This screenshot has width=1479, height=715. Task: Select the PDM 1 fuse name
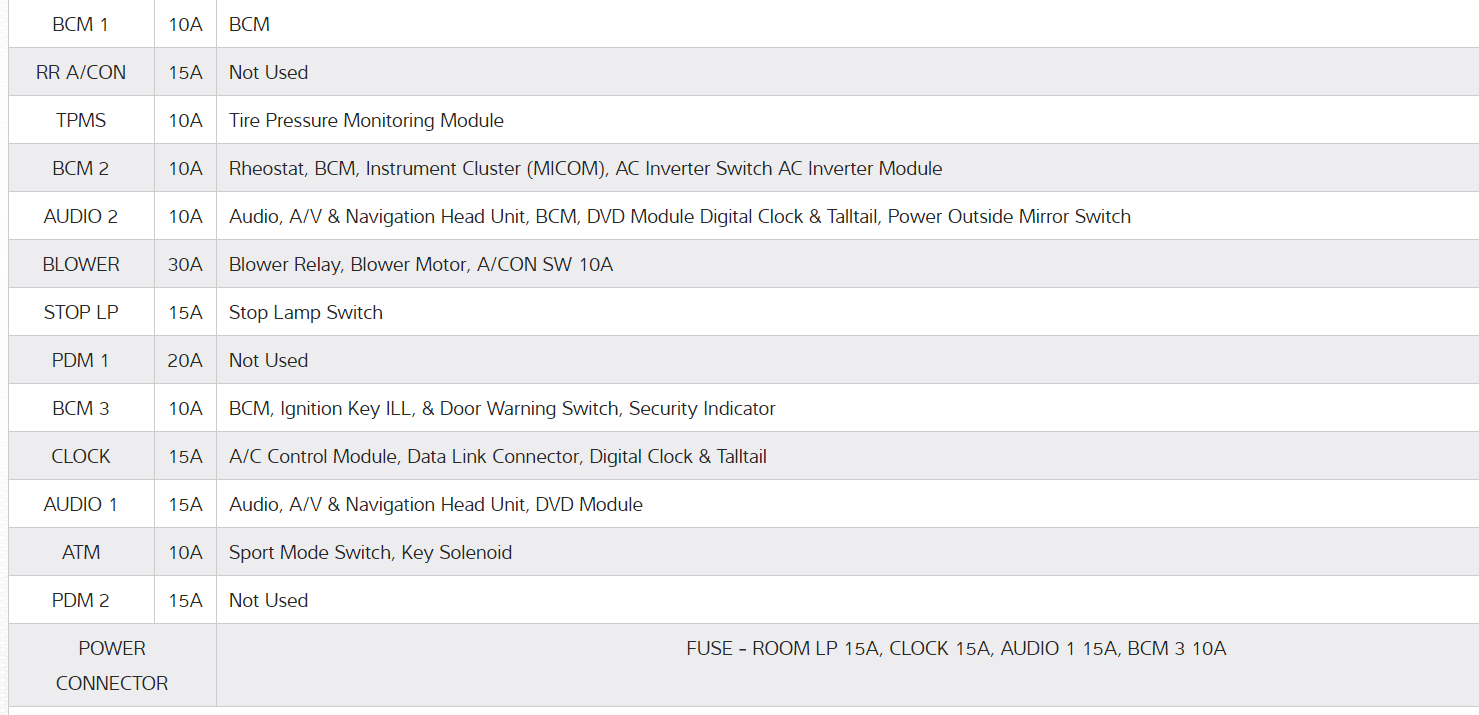pyautogui.click(x=81, y=360)
